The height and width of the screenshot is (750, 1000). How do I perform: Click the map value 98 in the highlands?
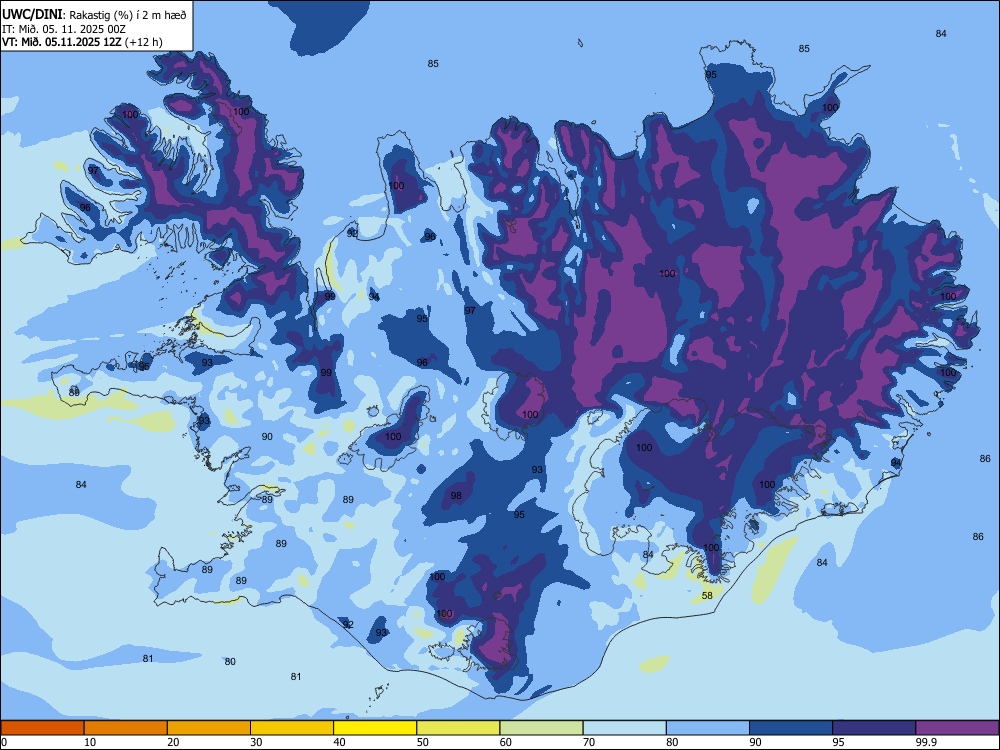point(456,496)
